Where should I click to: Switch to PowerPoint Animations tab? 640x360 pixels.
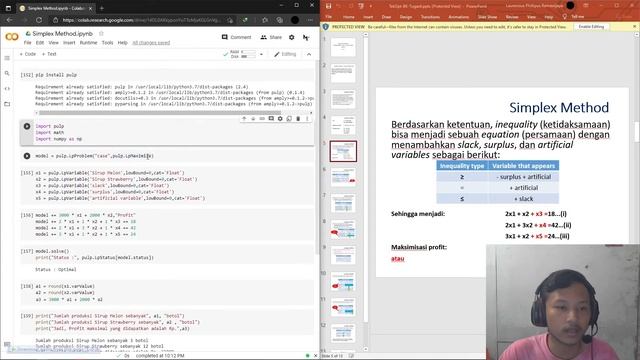(x=458, y=17)
